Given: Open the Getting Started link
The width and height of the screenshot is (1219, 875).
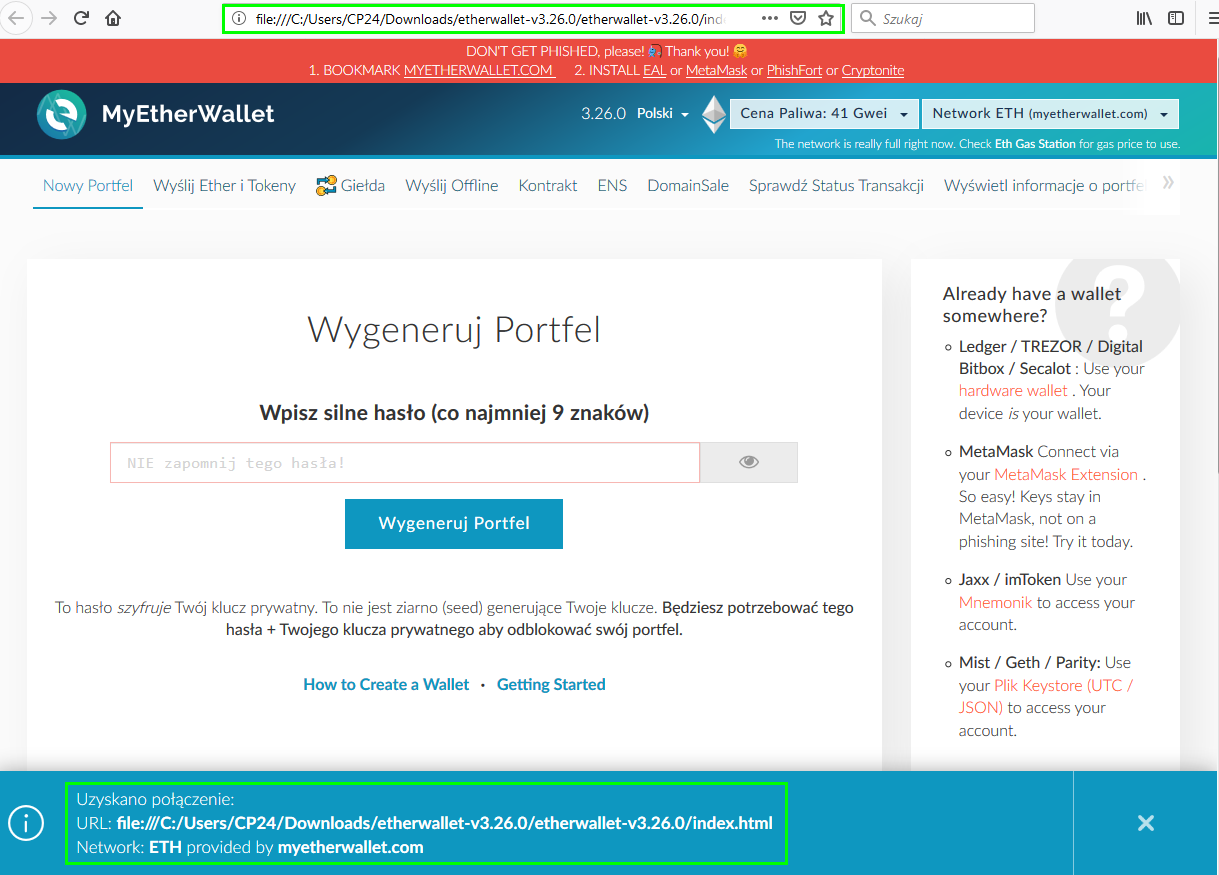Looking at the screenshot, I should pos(551,685).
